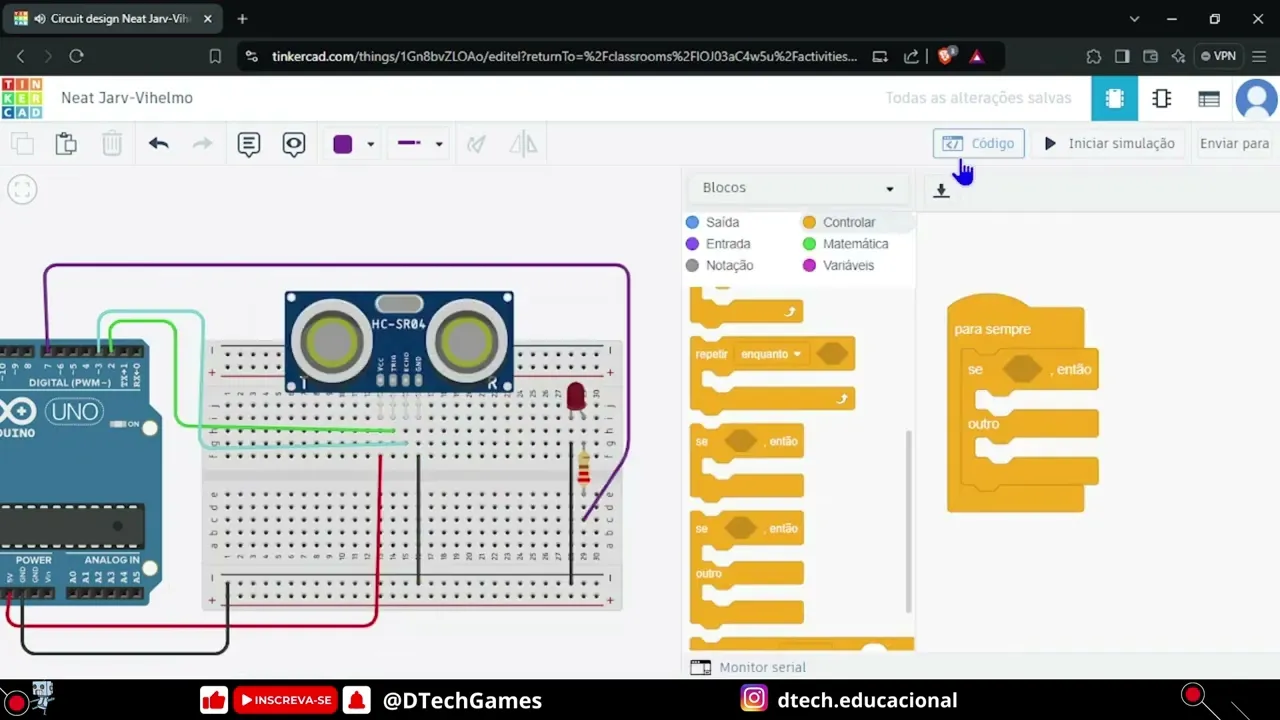1280x720 pixels.
Task: Select Entrada block category
Action: [x=718, y=244]
